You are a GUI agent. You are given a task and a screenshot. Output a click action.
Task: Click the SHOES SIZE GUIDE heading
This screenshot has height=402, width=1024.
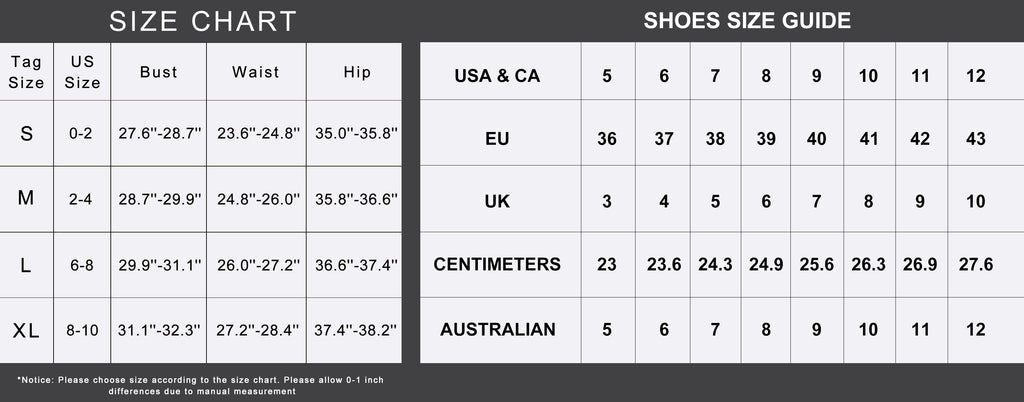point(747,20)
